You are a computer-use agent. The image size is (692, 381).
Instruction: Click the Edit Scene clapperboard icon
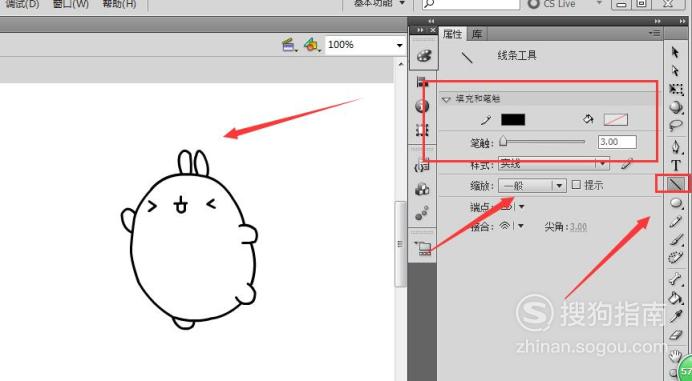pyautogui.click(x=289, y=45)
